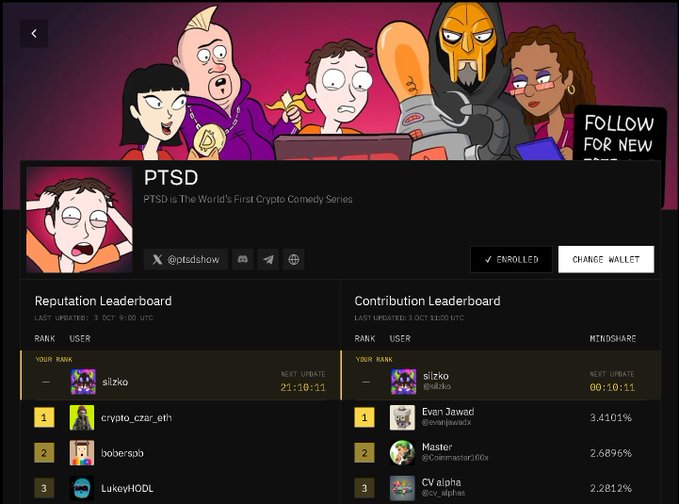
Task: Click the Master avatar image
Action: (402, 453)
